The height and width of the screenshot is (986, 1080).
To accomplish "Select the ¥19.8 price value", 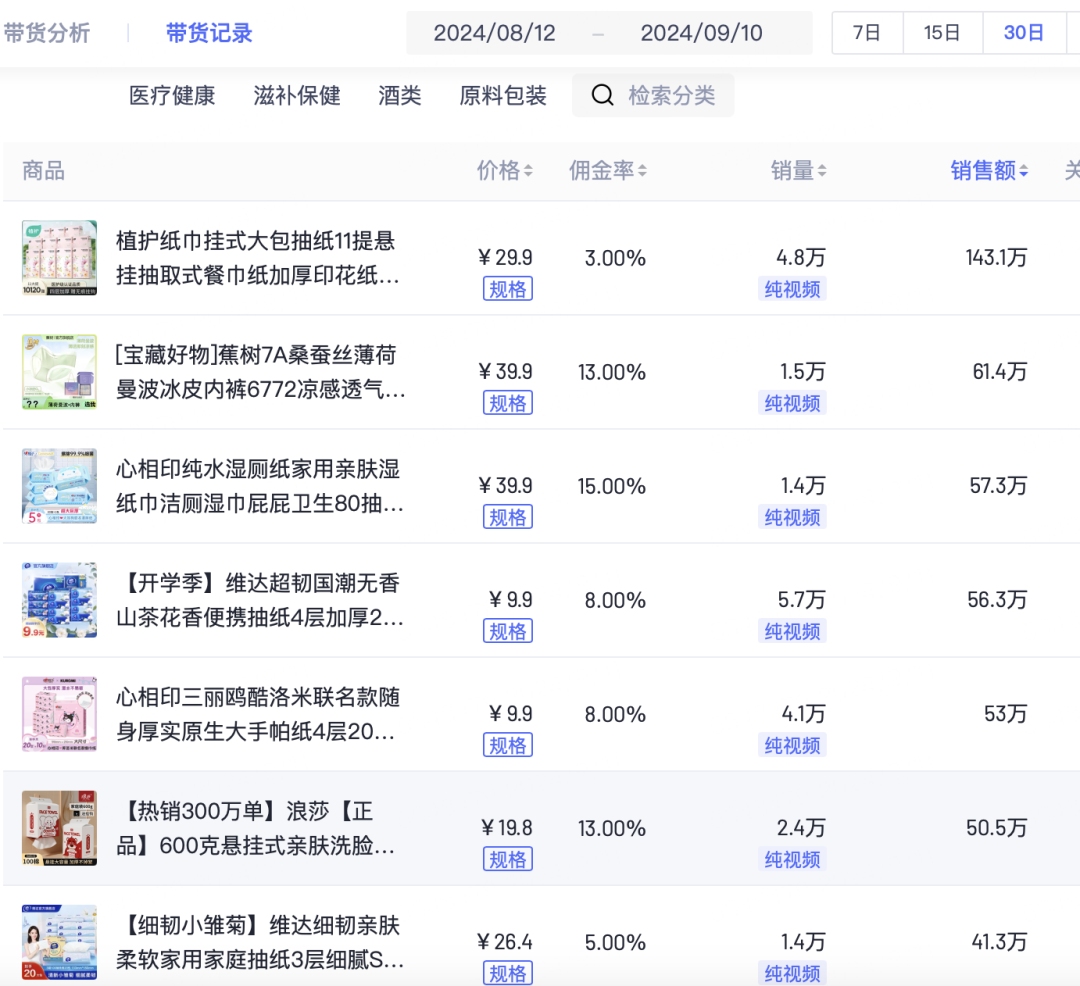I will click(507, 828).
